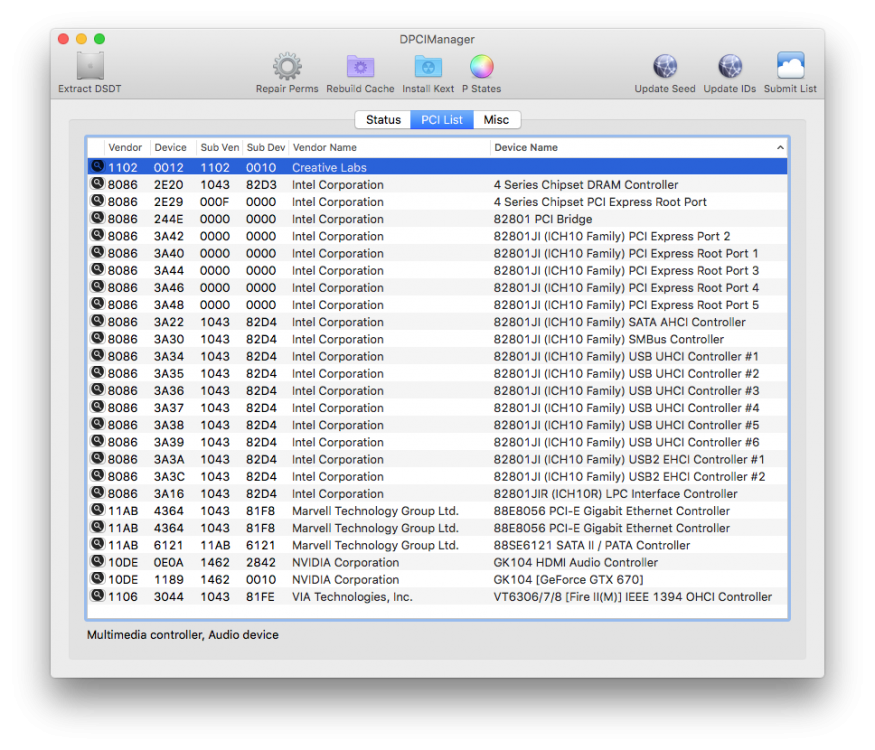The width and height of the screenshot is (875, 750).
Task: Open the Install Kext folder icon
Action: 428,66
